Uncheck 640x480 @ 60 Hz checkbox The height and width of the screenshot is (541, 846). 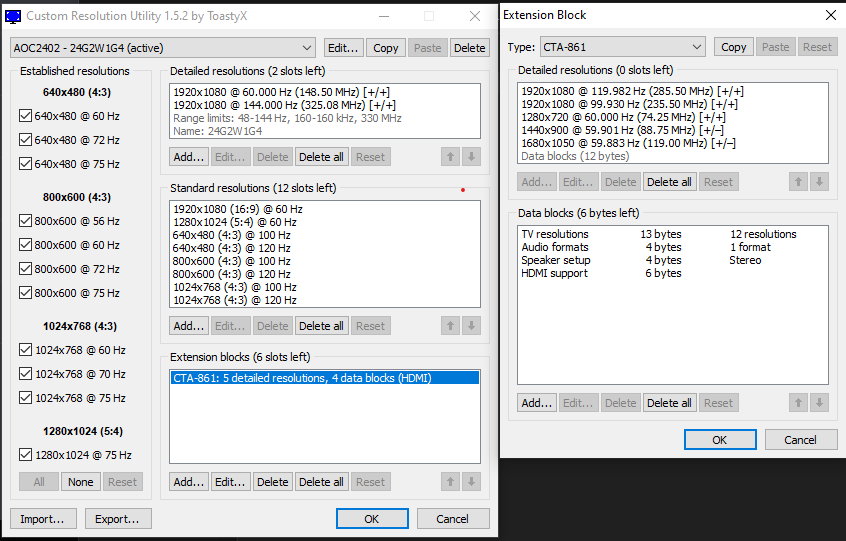(x=26, y=116)
